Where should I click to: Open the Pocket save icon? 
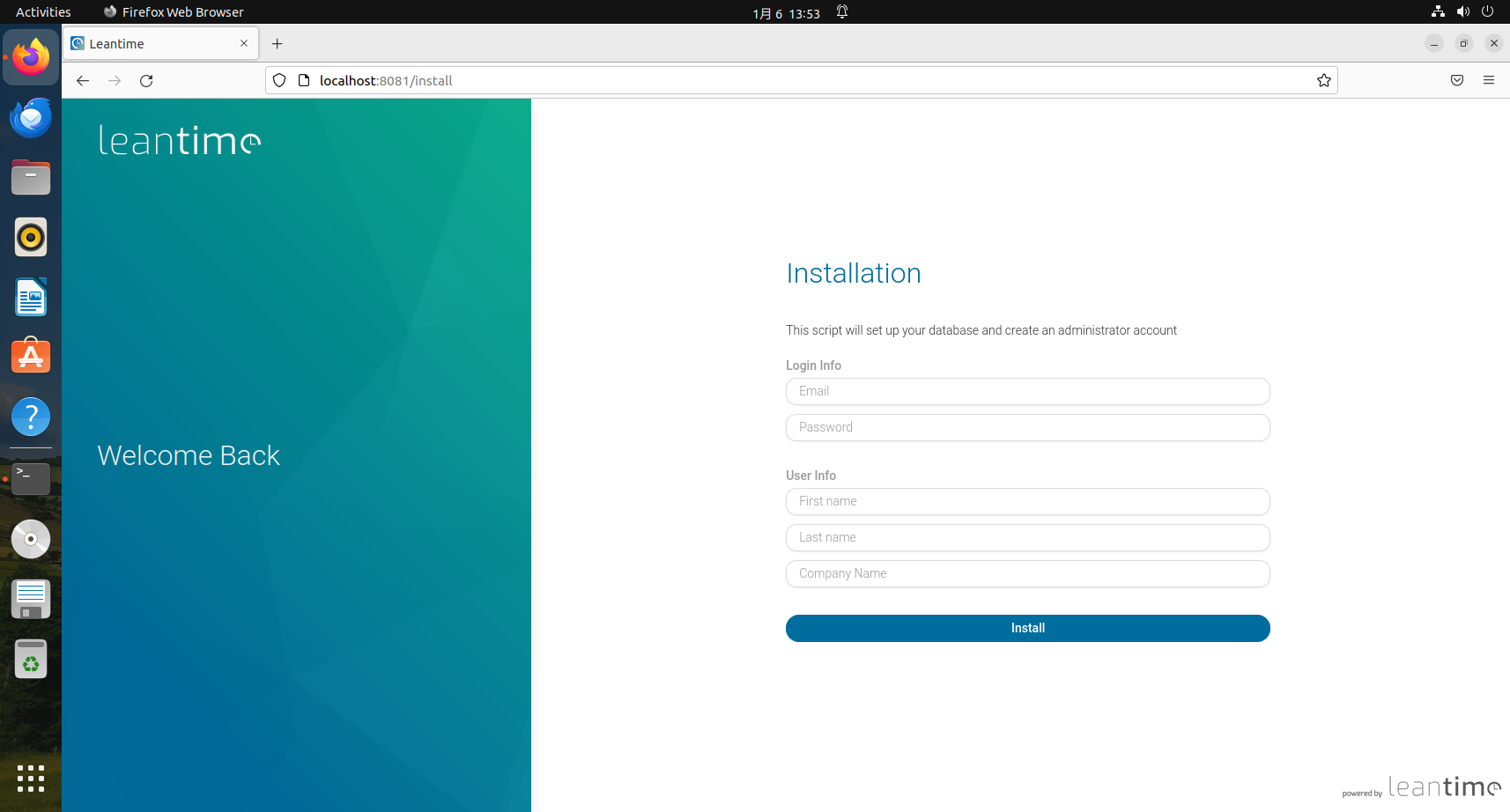[1457, 80]
